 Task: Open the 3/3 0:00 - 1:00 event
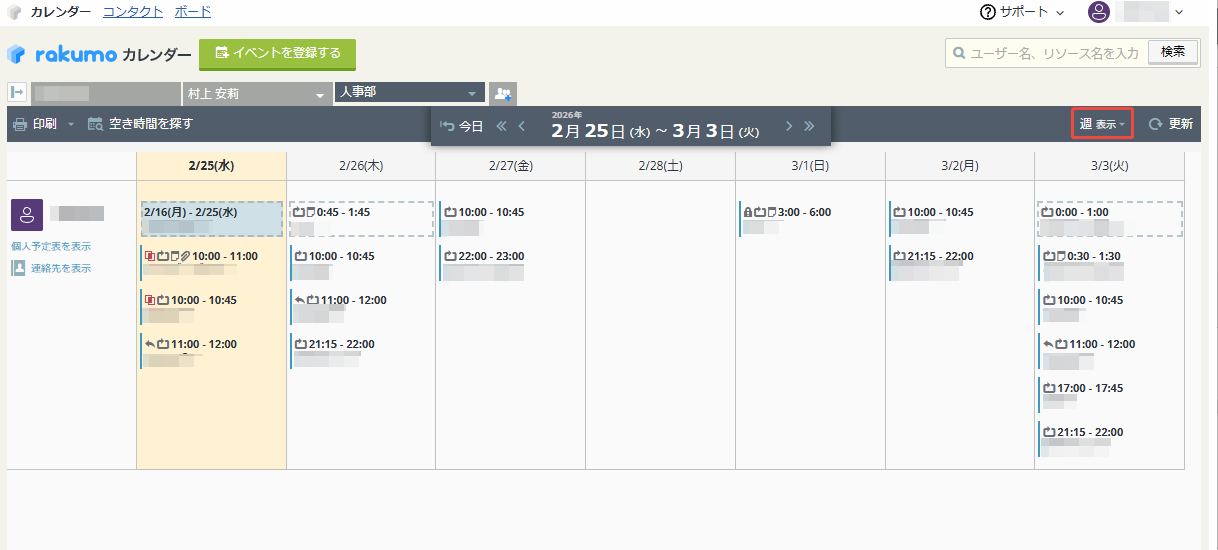click(1110, 219)
